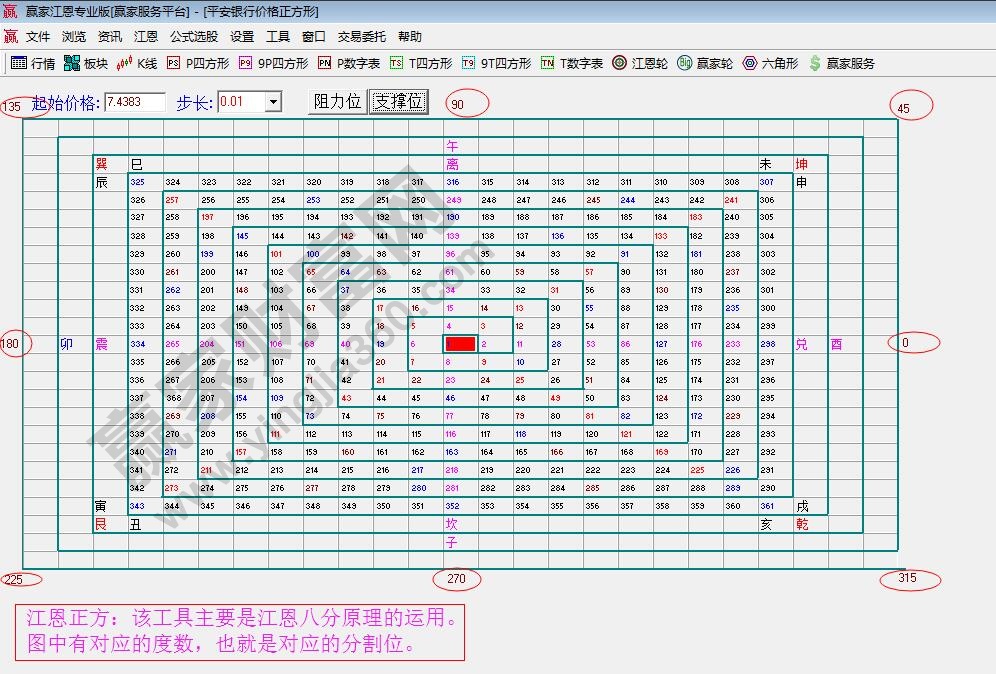Open the 交易委托 menu
The width and height of the screenshot is (996, 674).
(361, 37)
